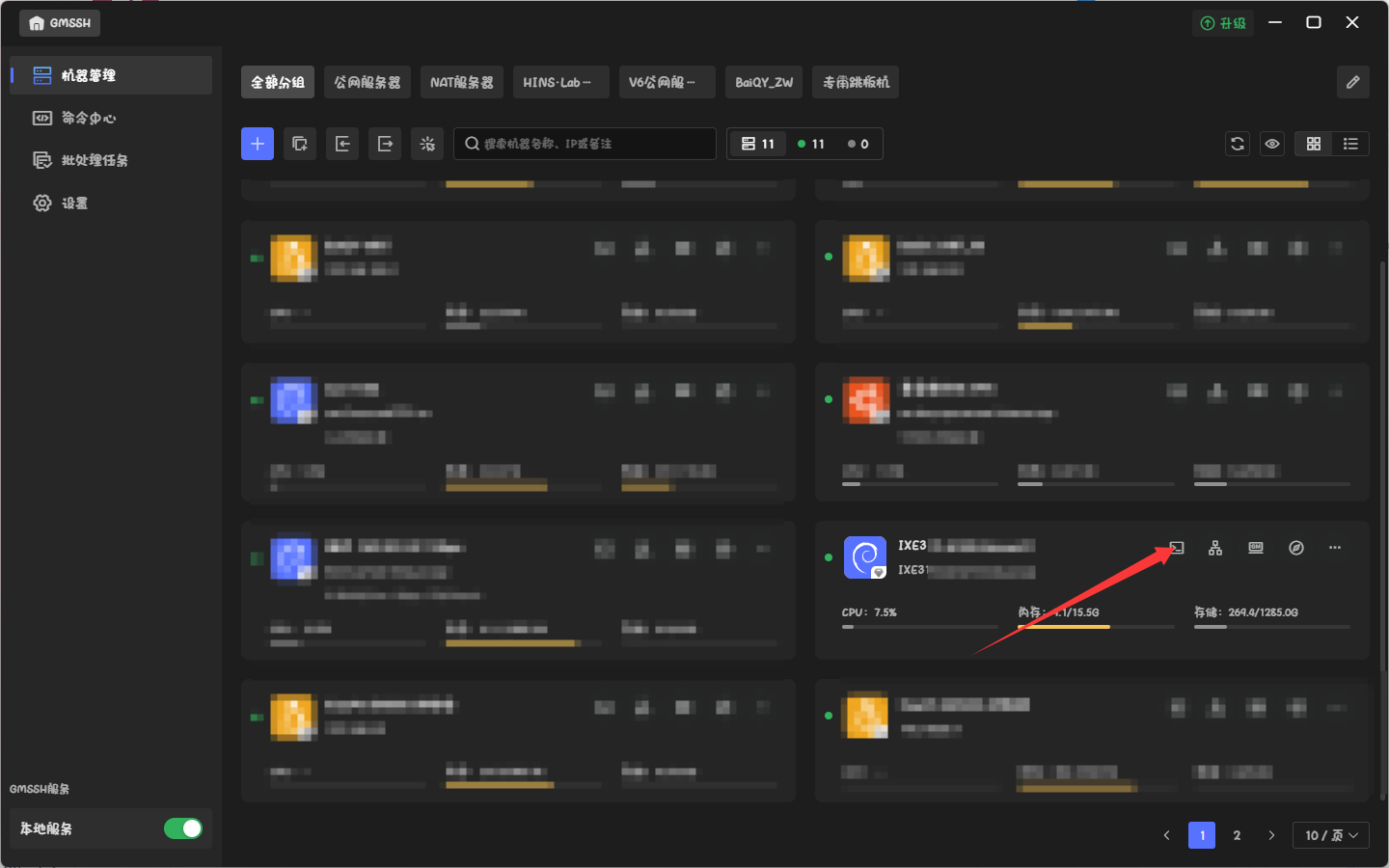The height and width of the screenshot is (868, 1389).
Task: Switch to the 公网服务器 group tab
Action: click(368, 82)
